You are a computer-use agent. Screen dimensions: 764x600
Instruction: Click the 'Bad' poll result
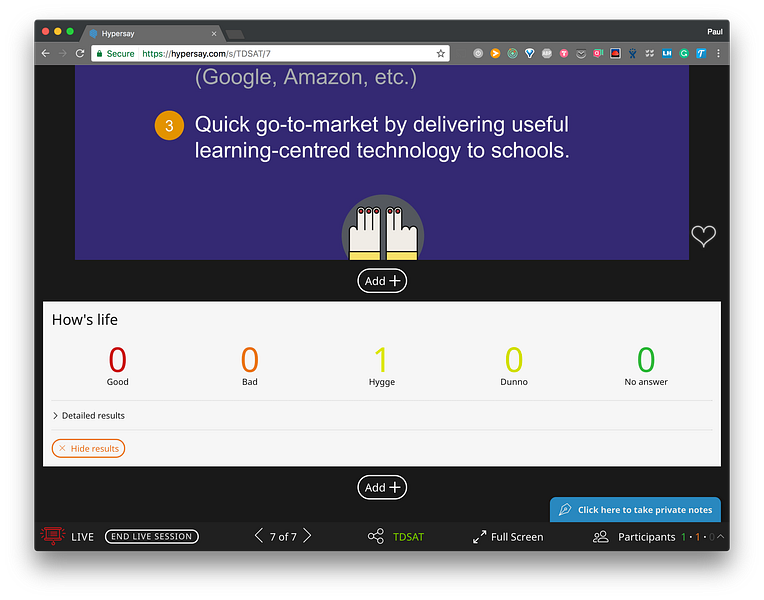click(x=249, y=366)
